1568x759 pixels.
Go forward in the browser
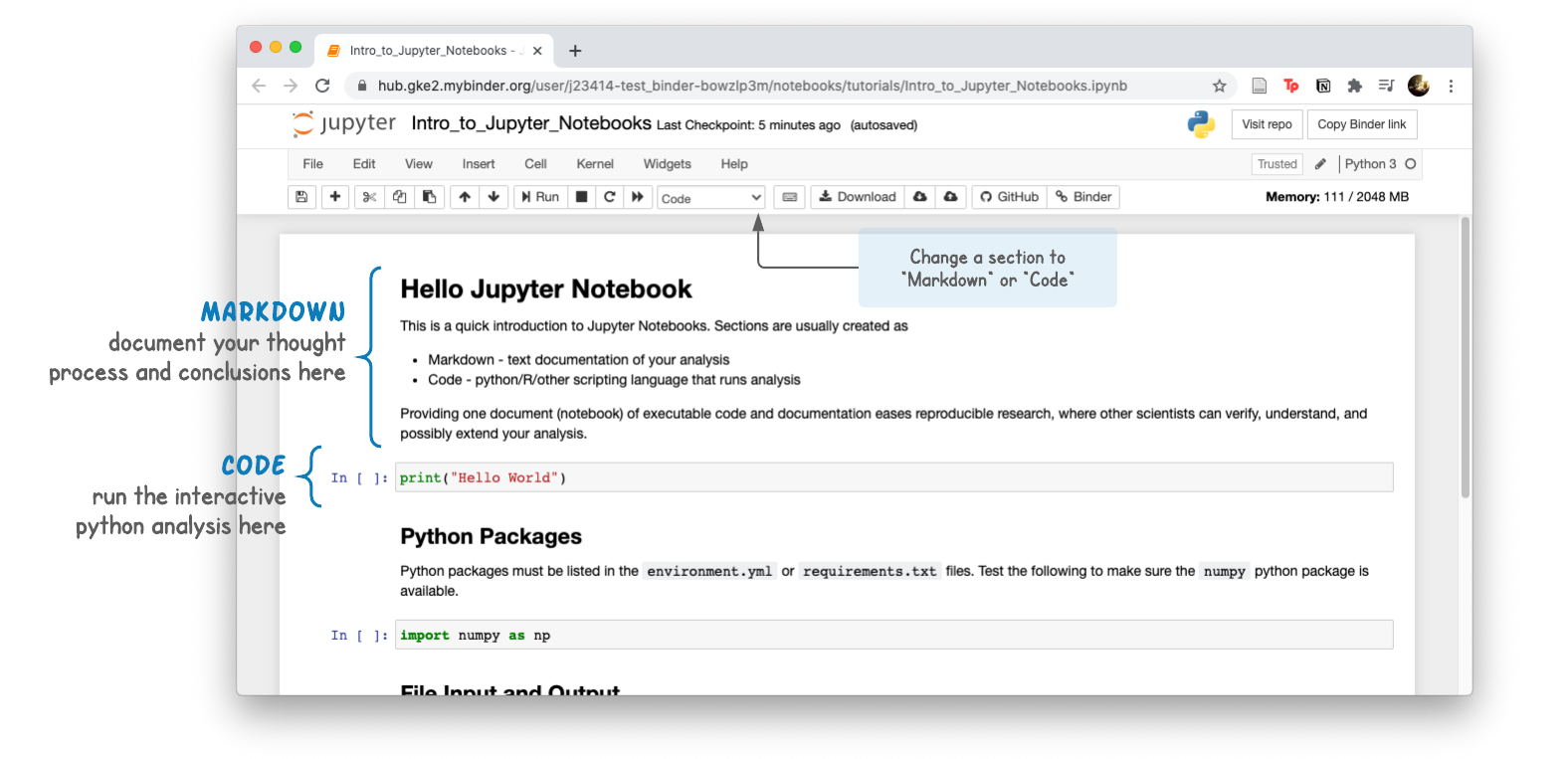pos(291,86)
